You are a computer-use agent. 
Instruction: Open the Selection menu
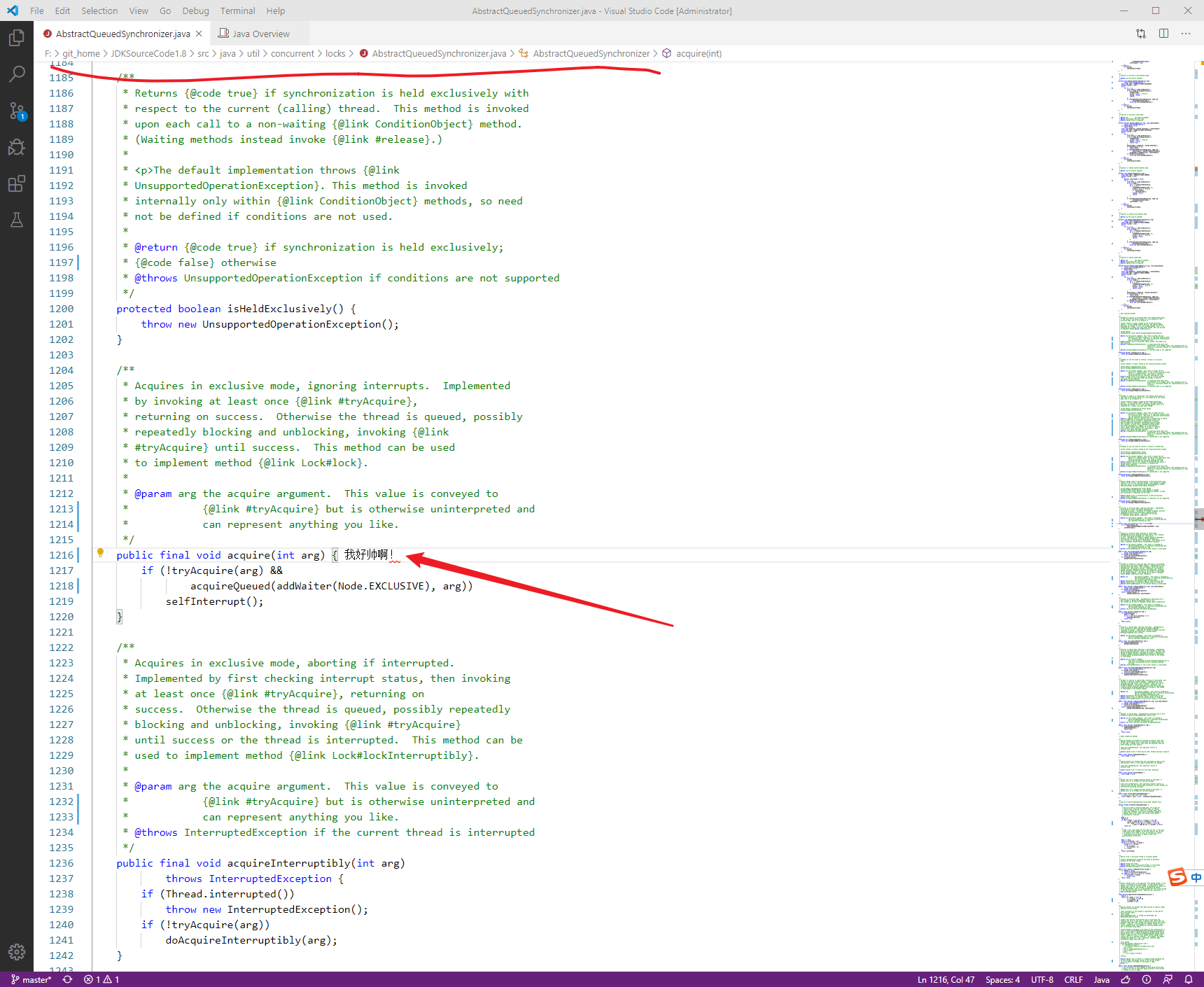(x=99, y=10)
